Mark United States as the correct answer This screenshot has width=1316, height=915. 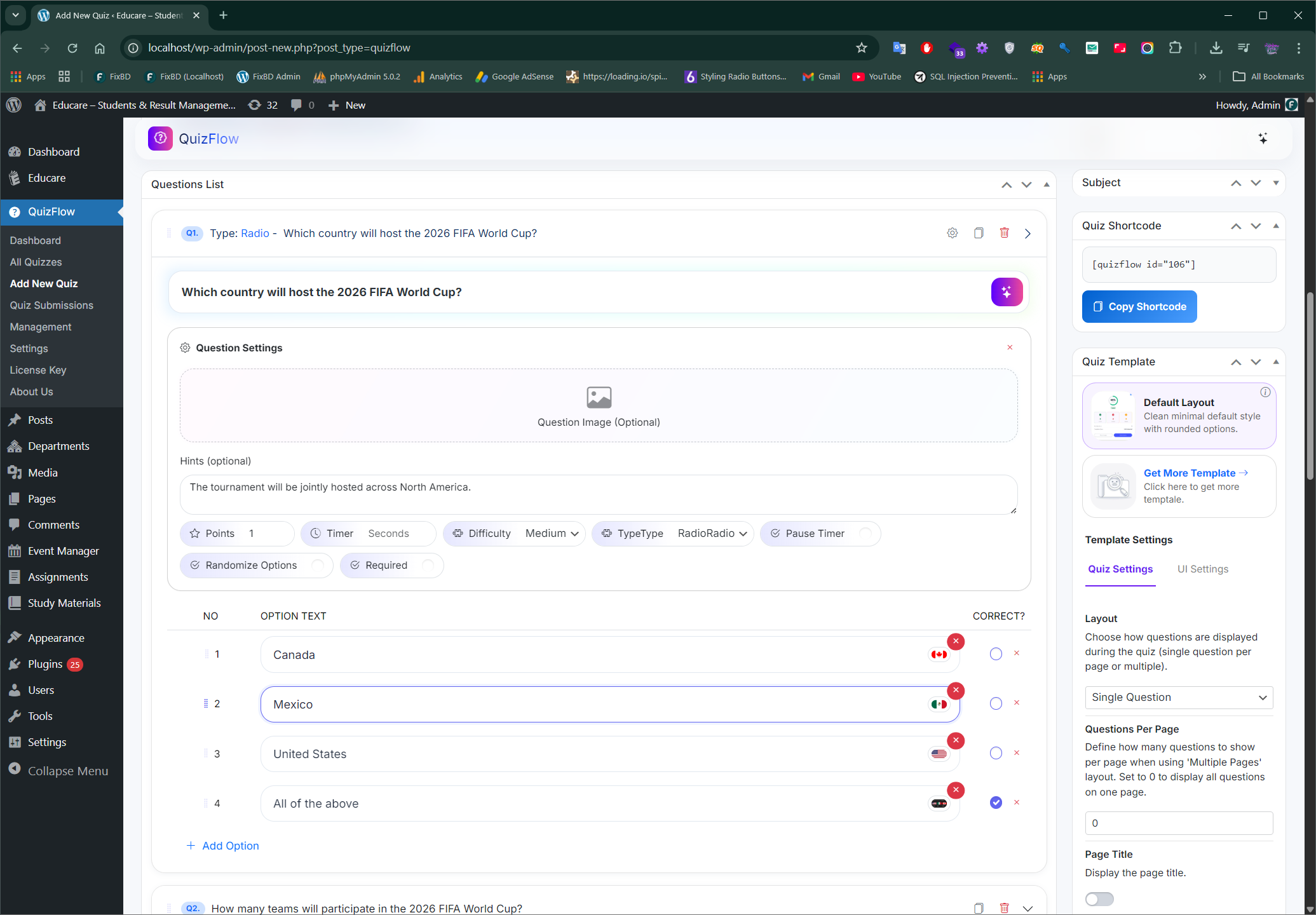(996, 754)
